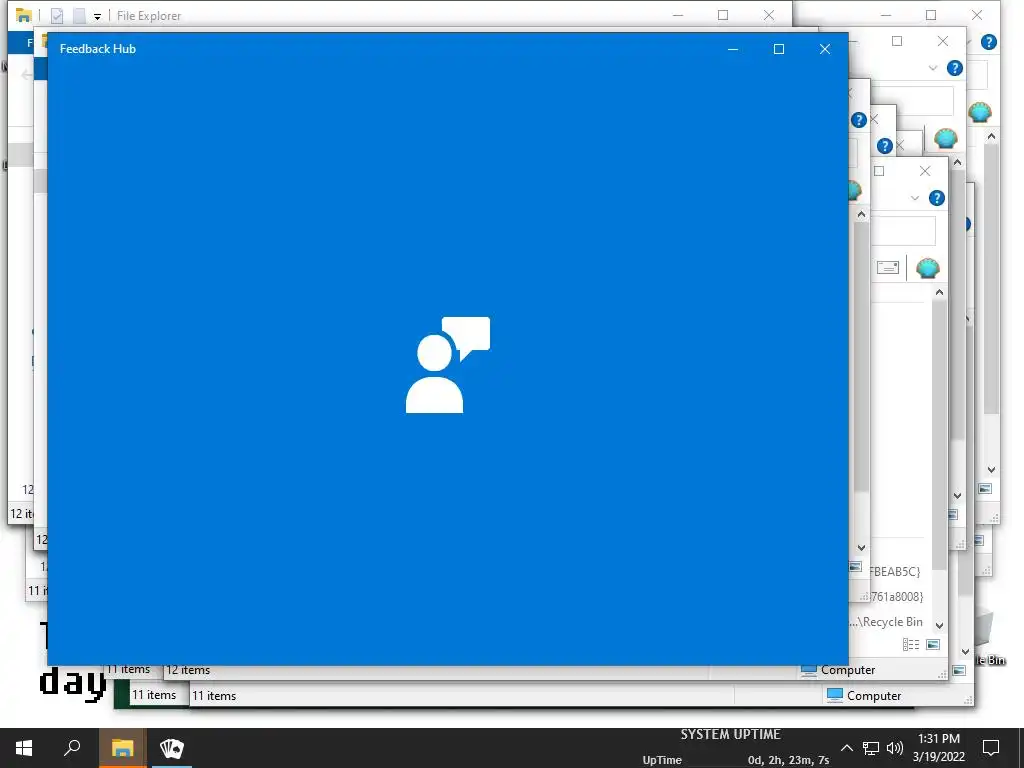This screenshot has height=768, width=1024.
Task: Open the Start menu
Action: 24,748
